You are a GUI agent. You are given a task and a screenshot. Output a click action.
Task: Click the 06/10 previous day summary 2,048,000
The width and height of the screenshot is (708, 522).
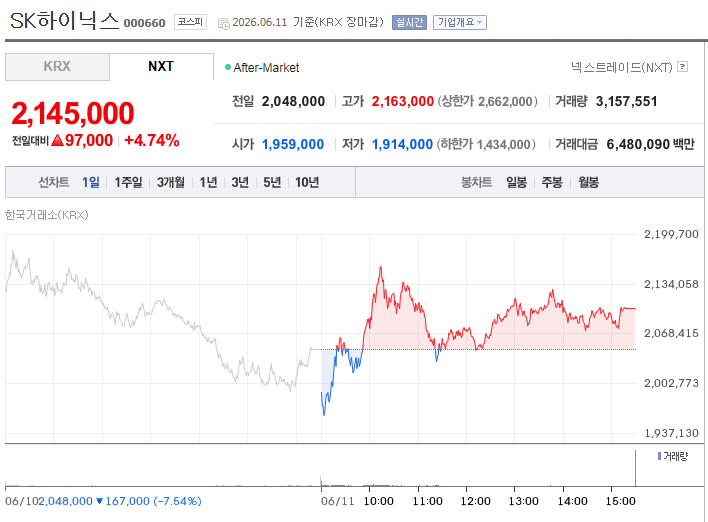[103, 501]
